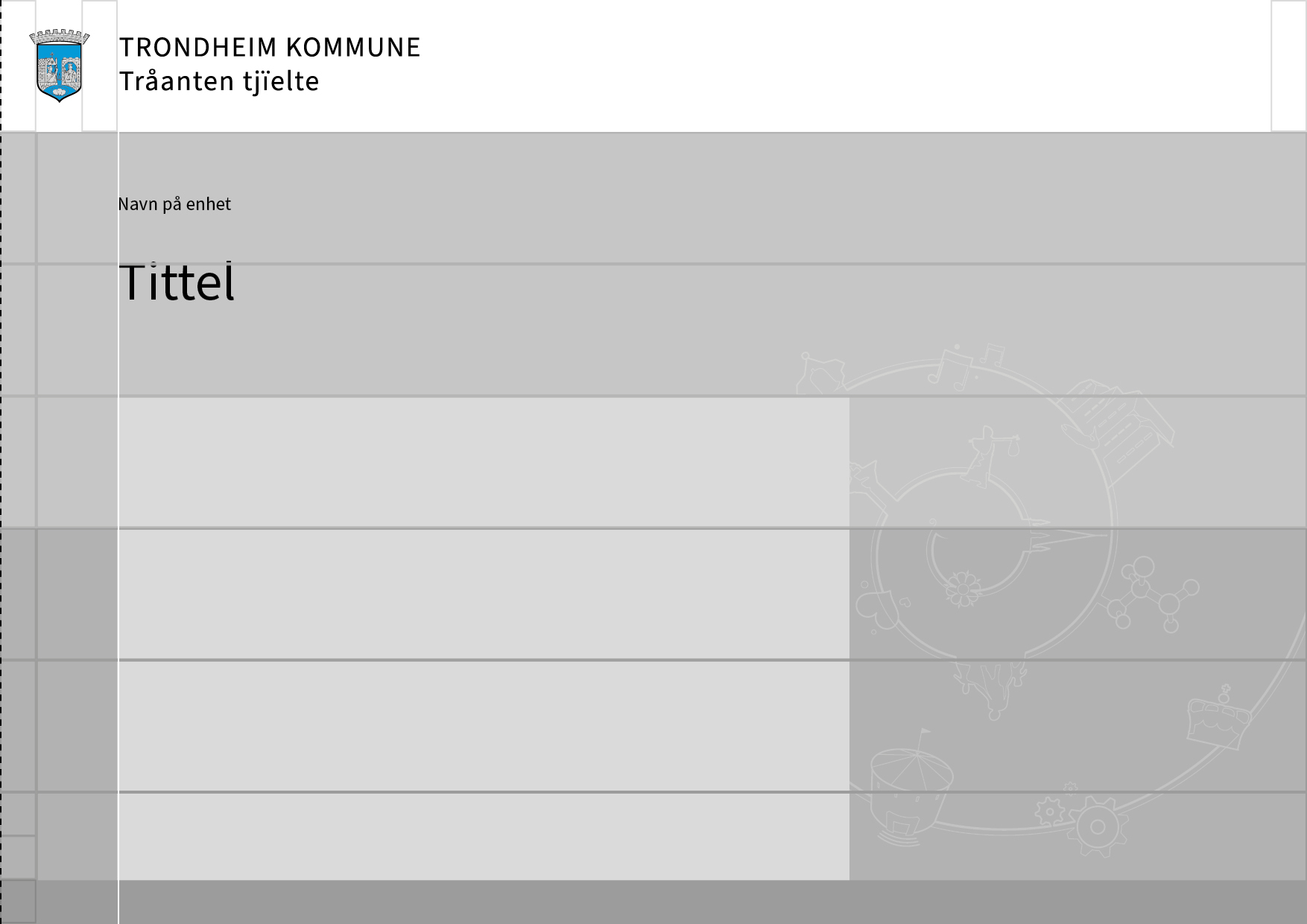Click inside the light gray content box
Image resolution: width=1307 pixels, height=924 pixels.
click(x=483, y=596)
